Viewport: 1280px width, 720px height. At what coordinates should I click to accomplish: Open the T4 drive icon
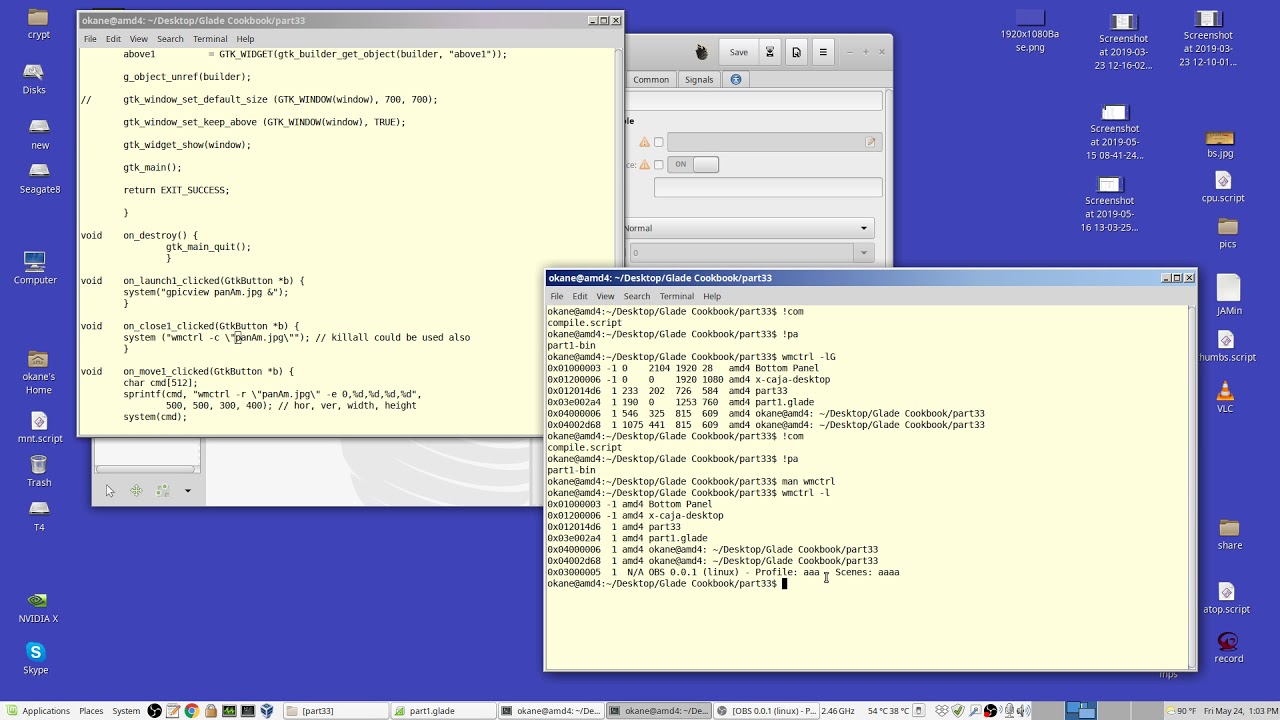point(39,516)
